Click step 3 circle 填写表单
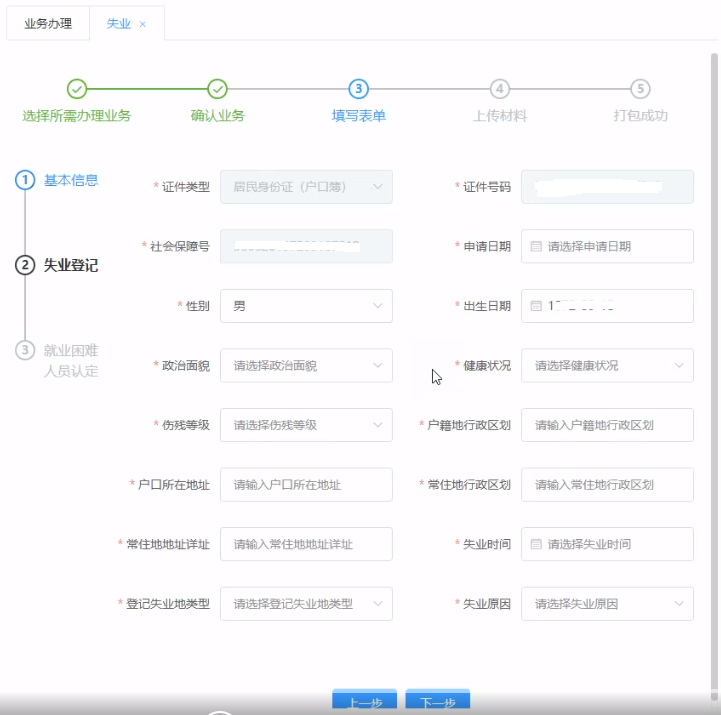Viewport: 721px width, 715px height. tap(359, 89)
